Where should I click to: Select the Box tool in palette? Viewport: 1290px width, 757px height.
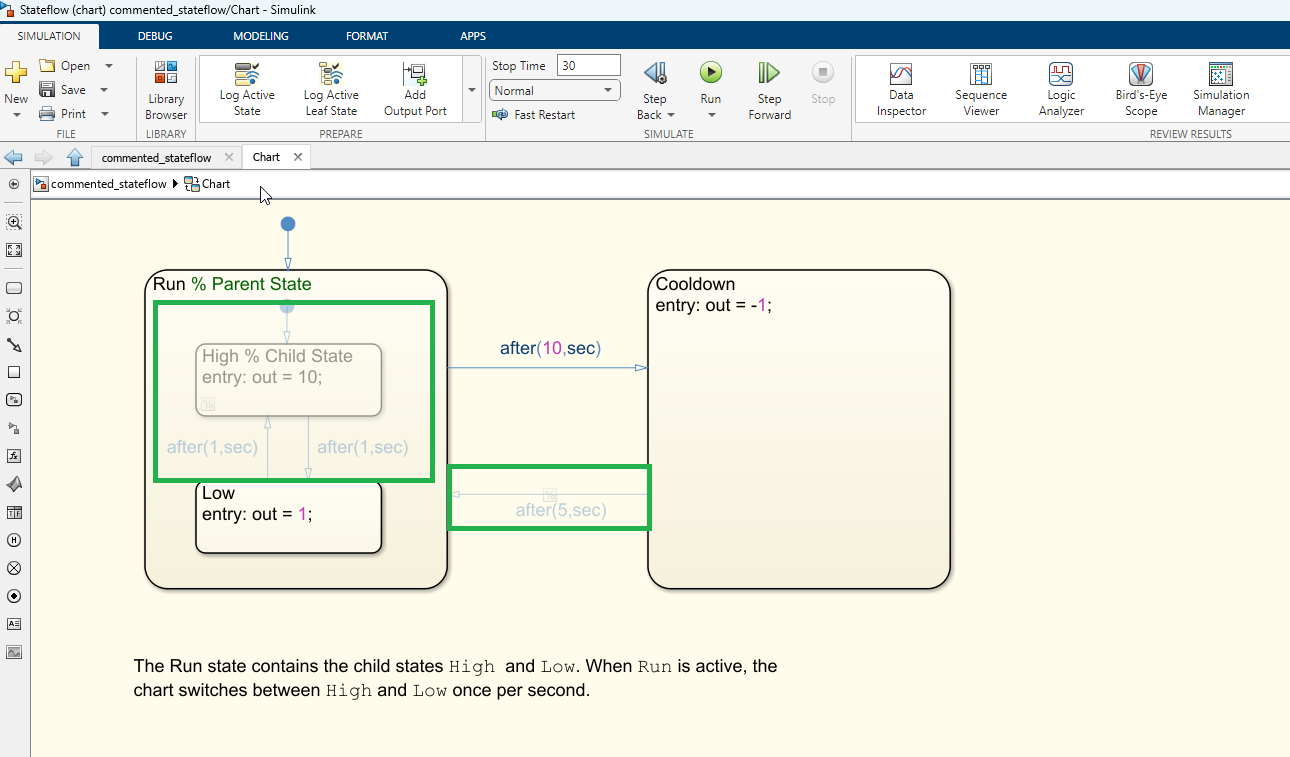pos(14,372)
